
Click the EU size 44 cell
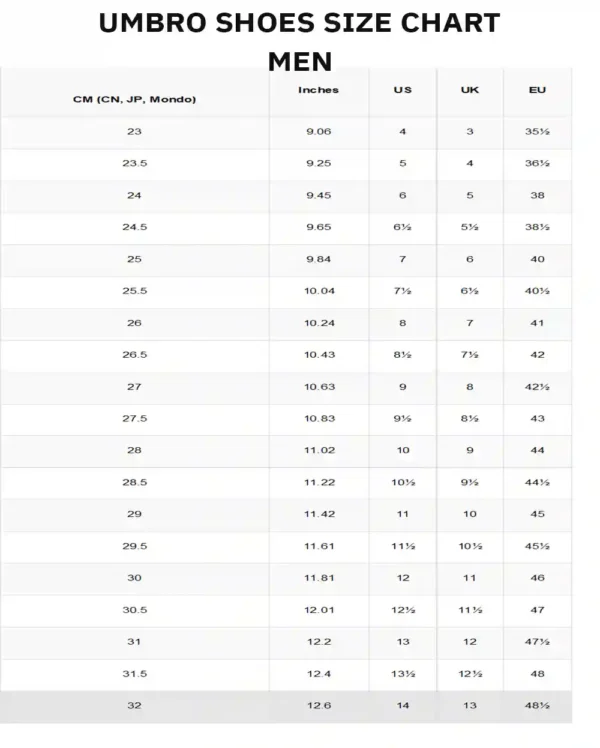point(537,450)
